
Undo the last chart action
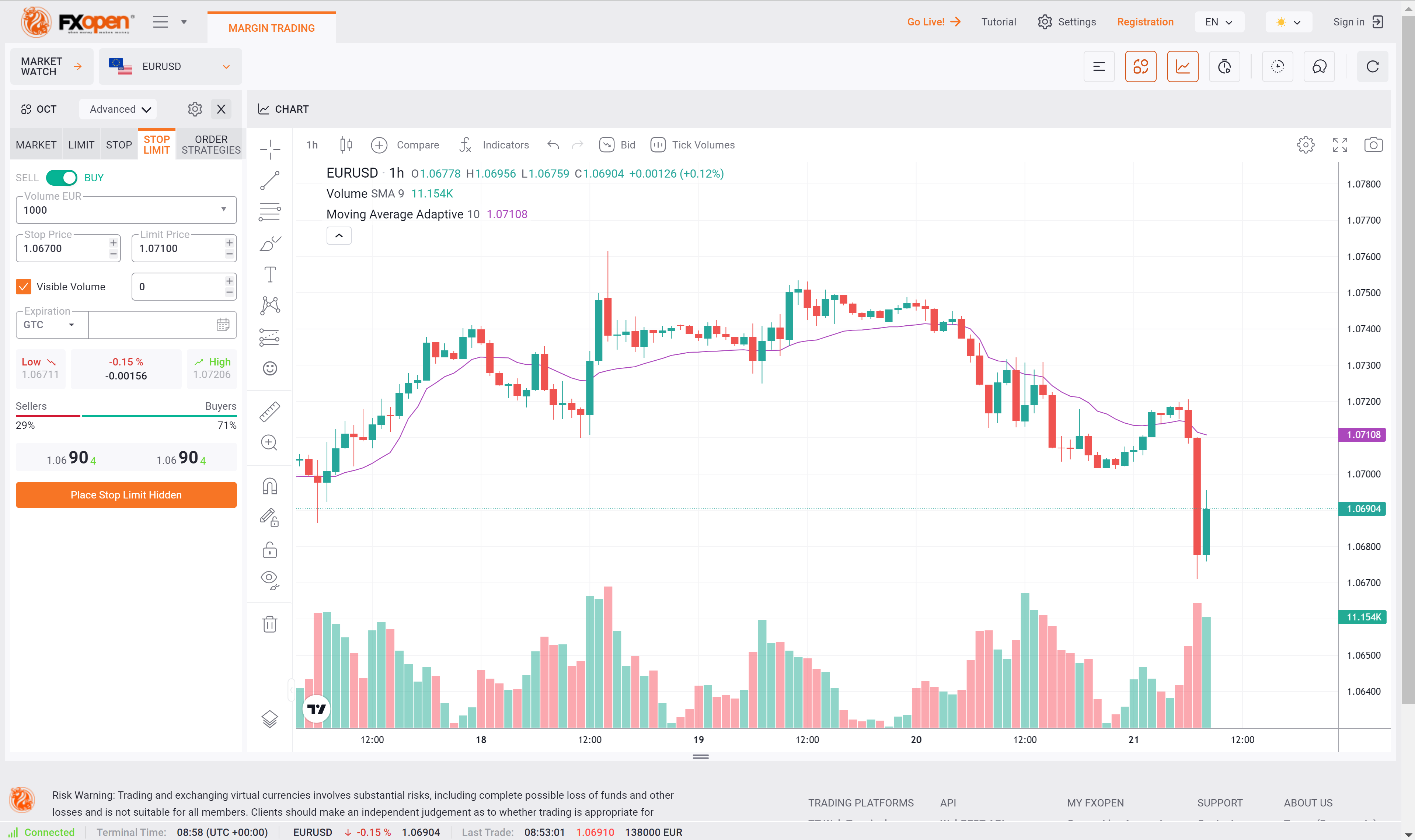(x=553, y=145)
